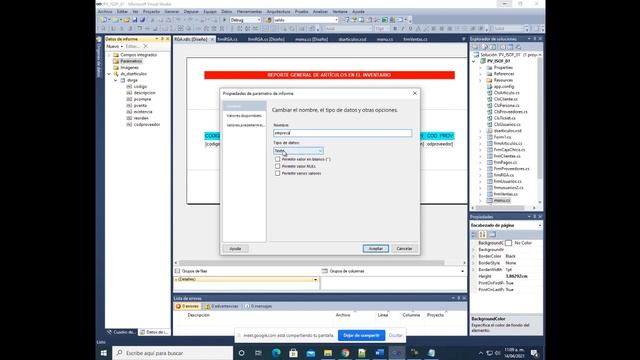
Task: Select the 'codproveedor' field in report data
Action: (147, 124)
